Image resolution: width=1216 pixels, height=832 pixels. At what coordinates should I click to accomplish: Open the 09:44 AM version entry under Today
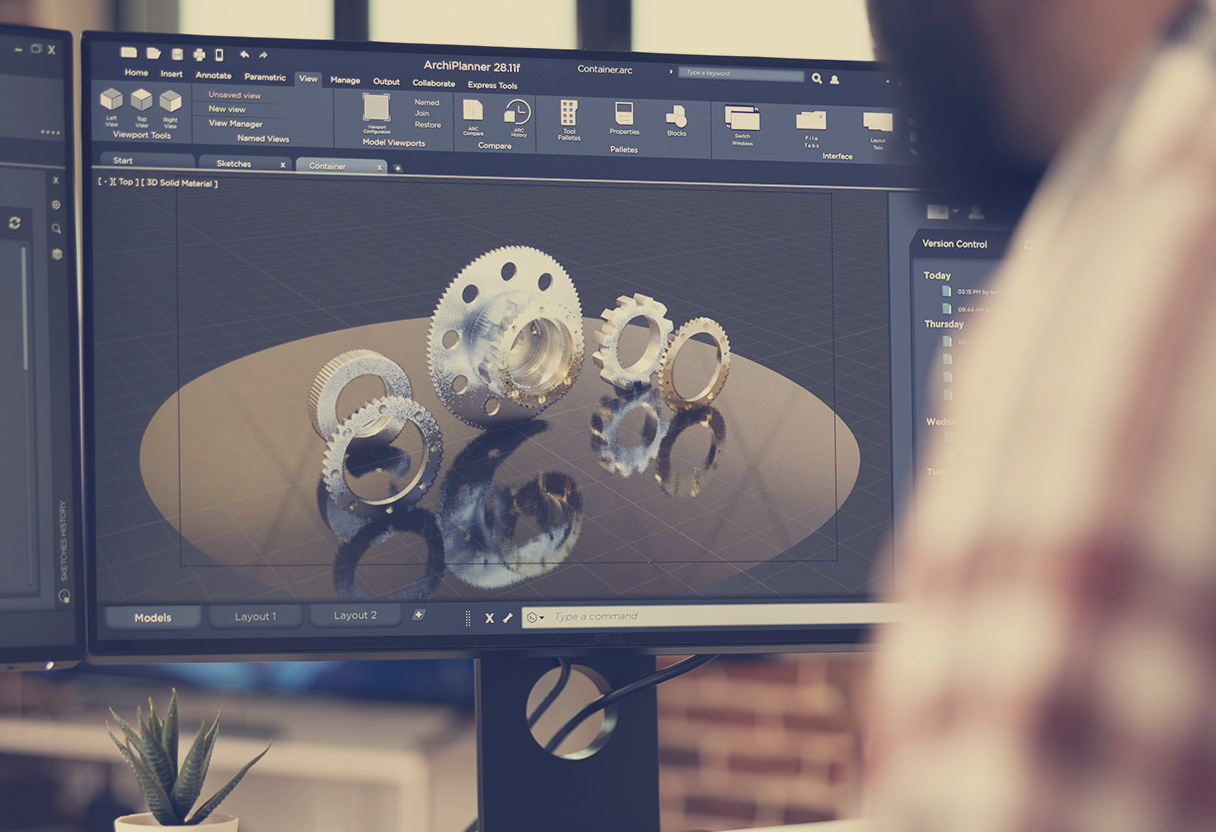pos(969,310)
